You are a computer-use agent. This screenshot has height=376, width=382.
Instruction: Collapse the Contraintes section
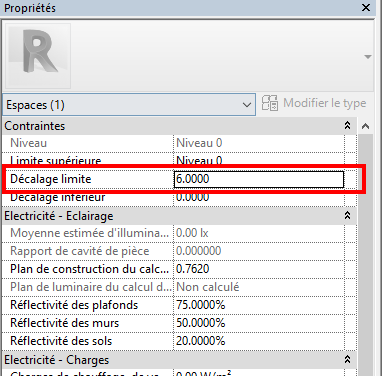tap(347, 126)
